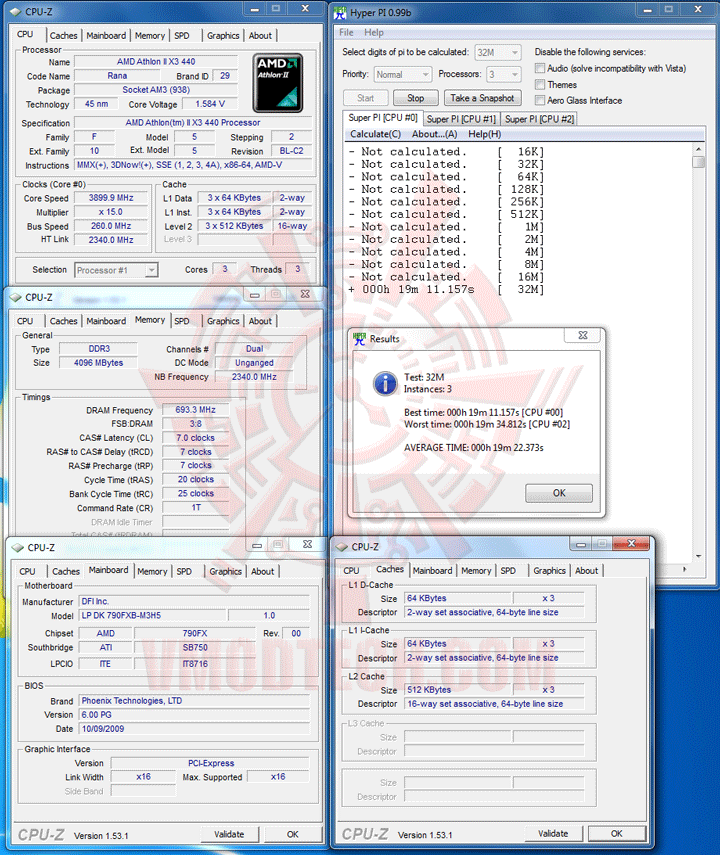720x855 pixels.
Task: Click the Hyper PI icon in Results dialog title
Action: coord(359,339)
